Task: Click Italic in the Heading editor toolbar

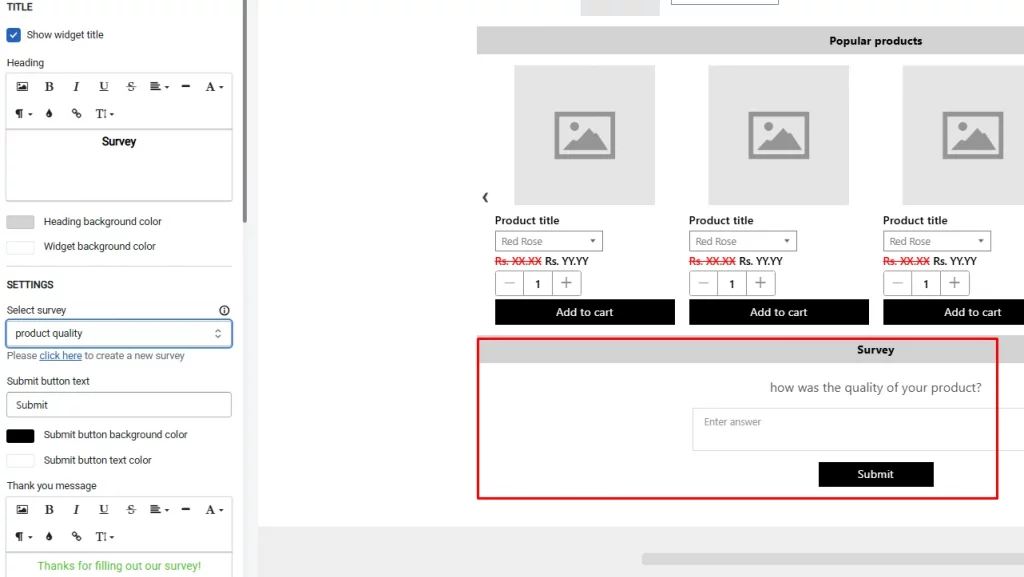Action: point(76,87)
